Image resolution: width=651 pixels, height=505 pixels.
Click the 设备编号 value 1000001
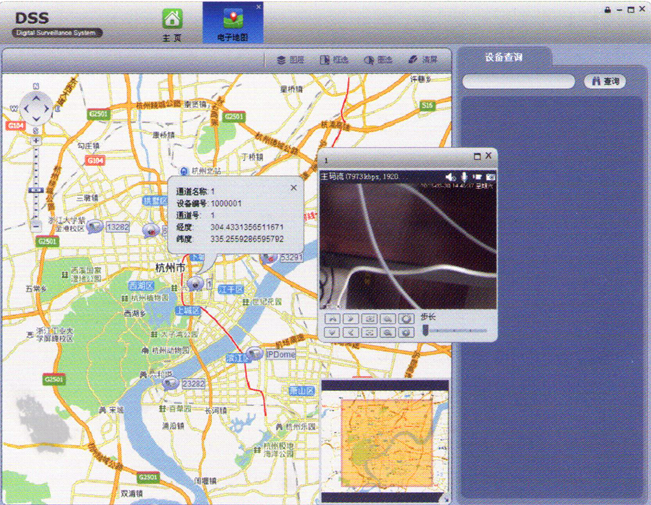[226, 203]
